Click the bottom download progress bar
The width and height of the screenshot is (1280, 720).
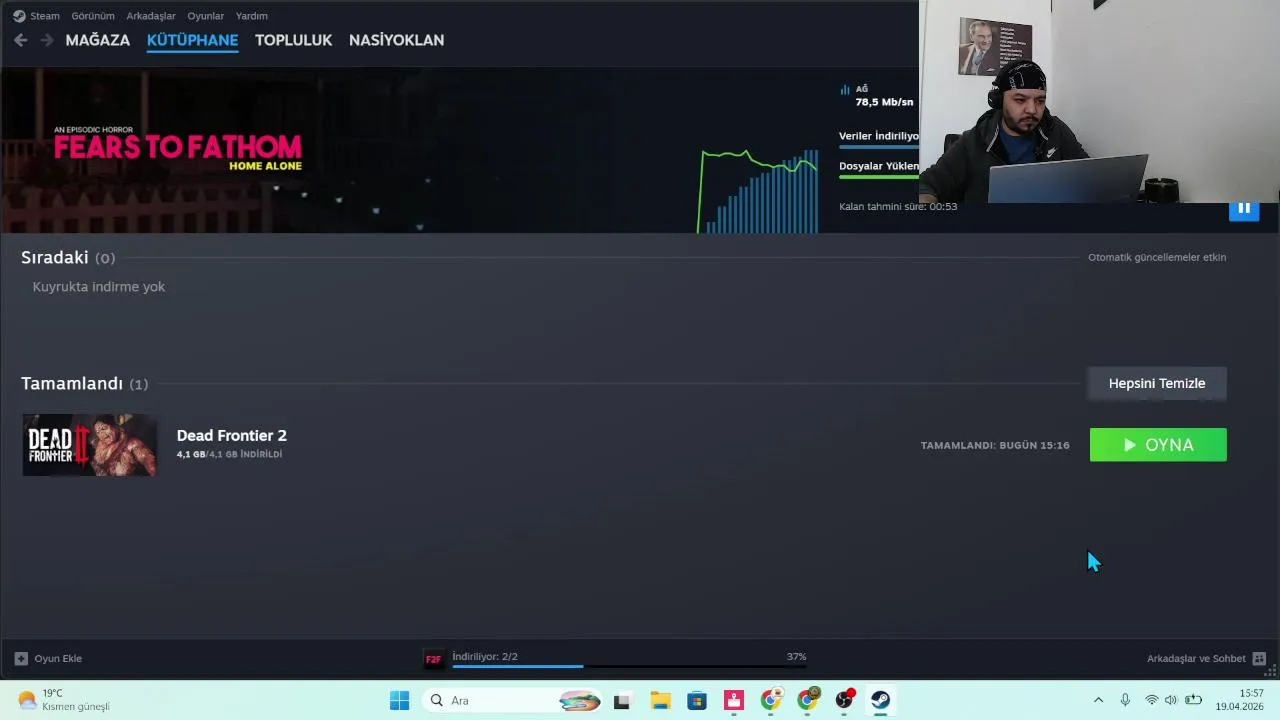[x=629, y=666]
